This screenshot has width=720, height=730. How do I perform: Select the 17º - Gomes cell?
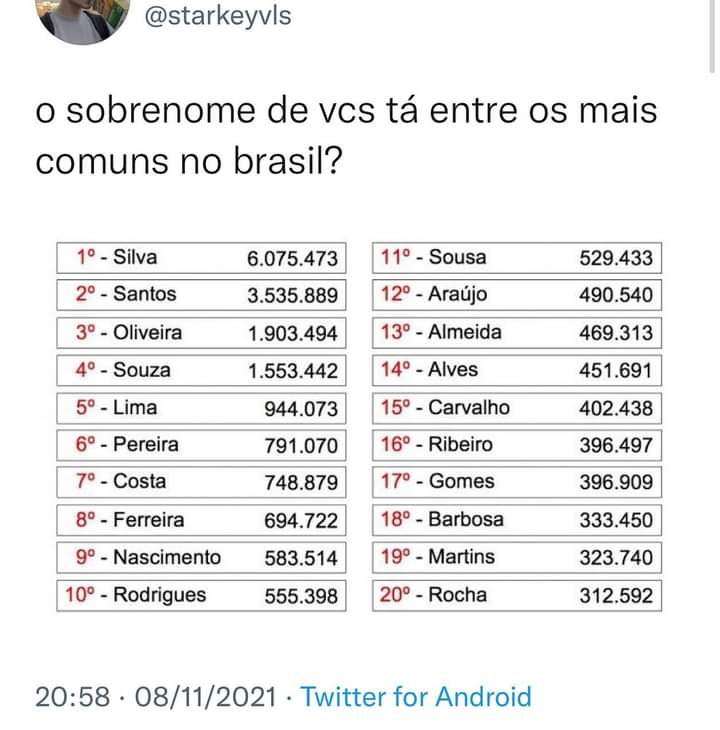click(438, 482)
